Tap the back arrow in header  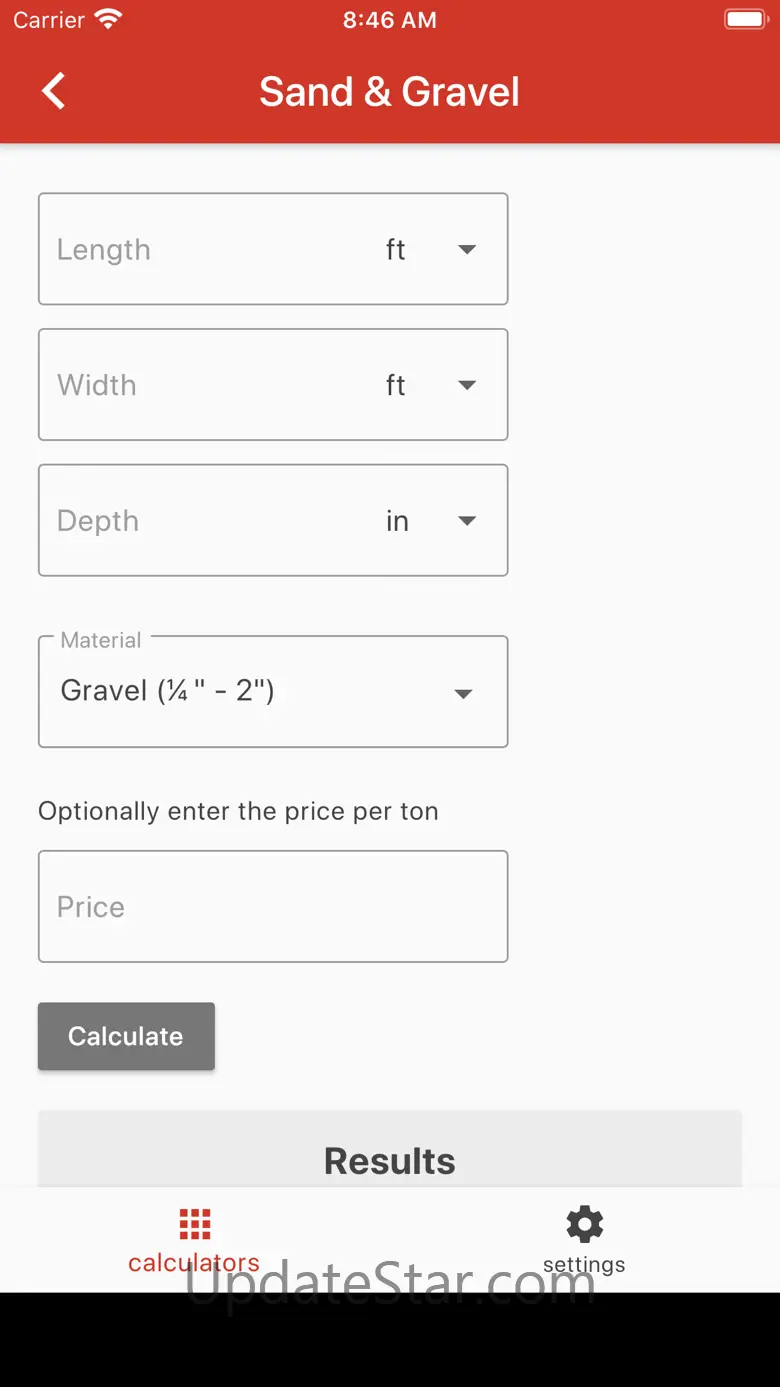(x=54, y=91)
